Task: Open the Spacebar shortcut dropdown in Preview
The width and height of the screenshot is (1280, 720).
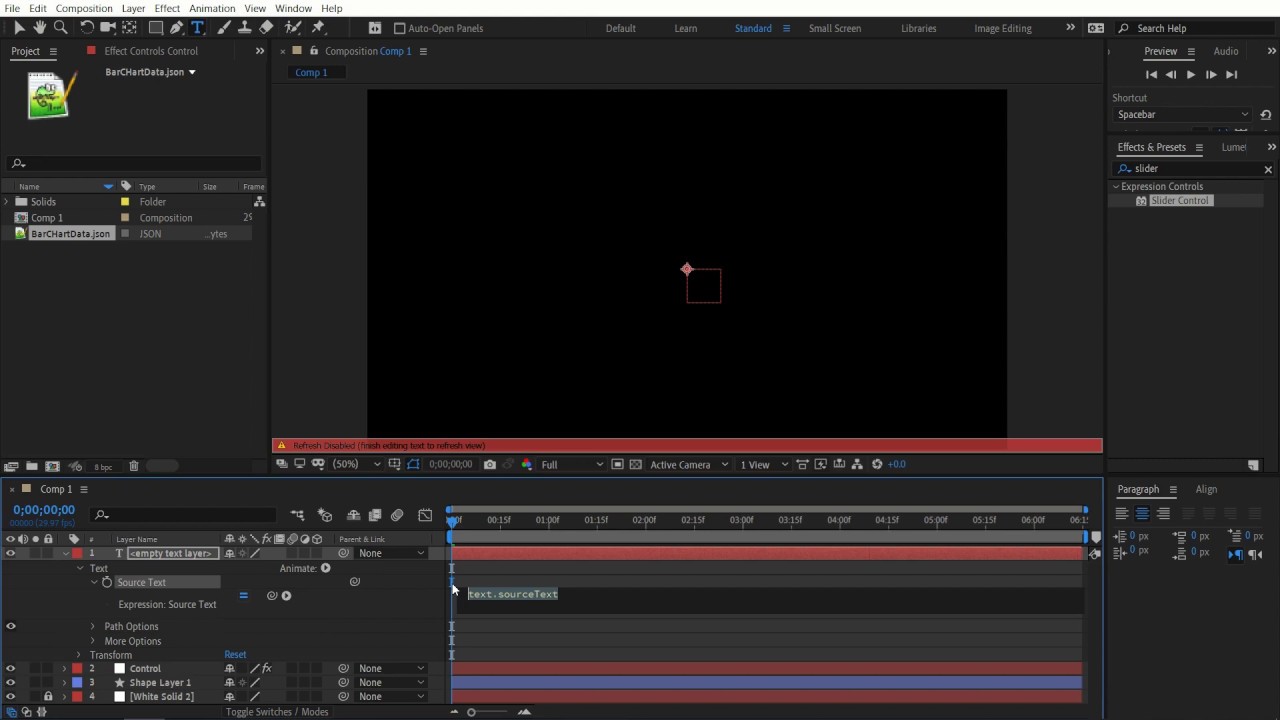Action: tap(1183, 114)
